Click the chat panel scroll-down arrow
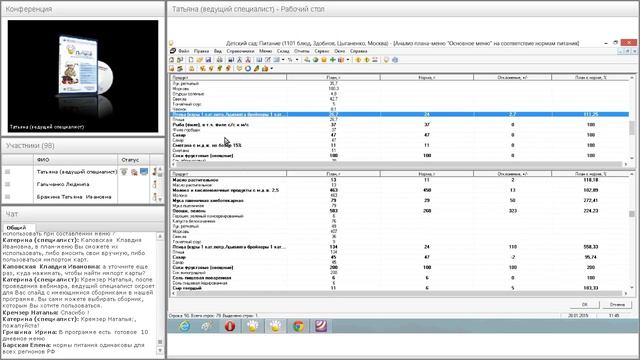The height and width of the screenshot is (360, 640). point(160,351)
